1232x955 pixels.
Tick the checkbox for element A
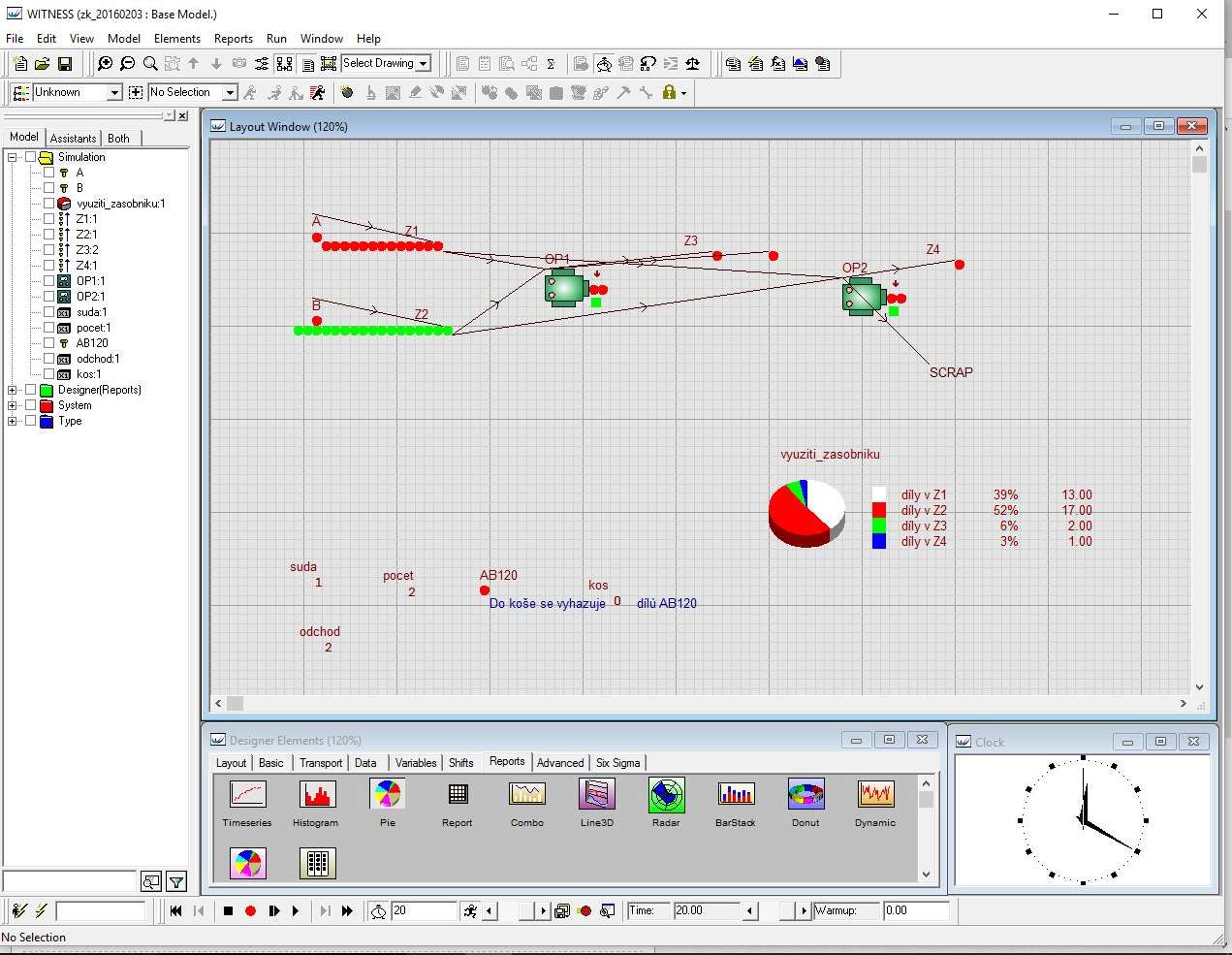coord(48,173)
